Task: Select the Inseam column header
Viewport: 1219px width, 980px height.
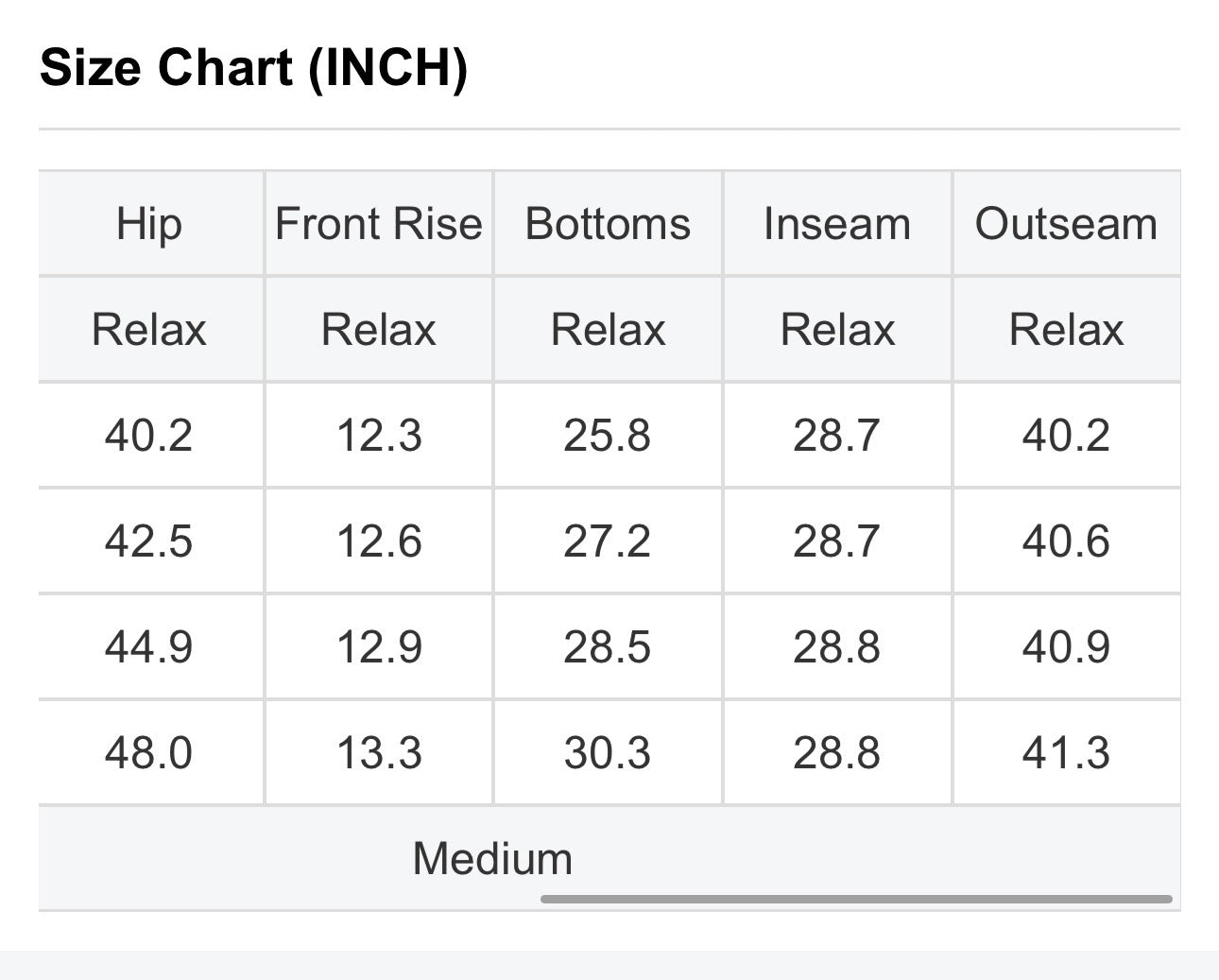Action: pyautogui.click(x=837, y=224)
